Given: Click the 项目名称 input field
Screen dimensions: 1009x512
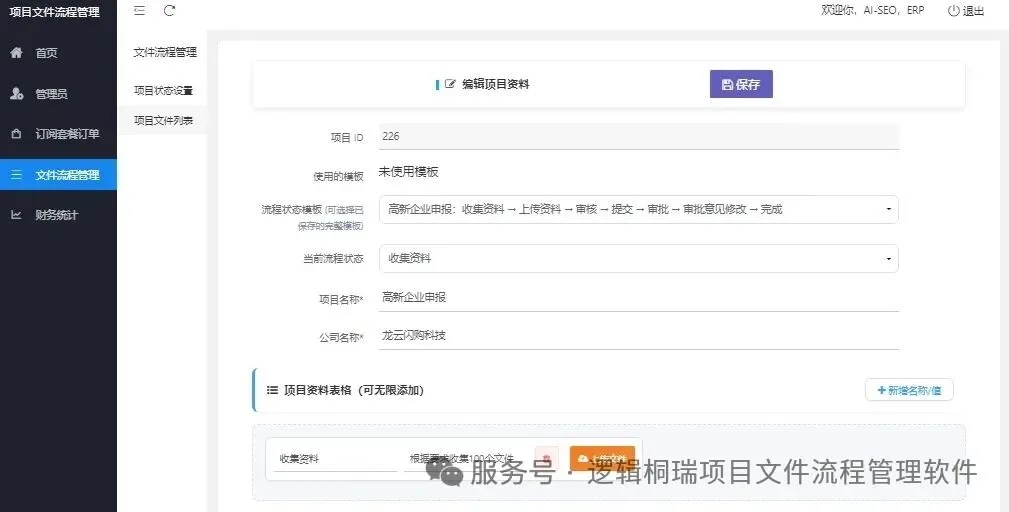Looking at the screenshot, I should tap(638, 298).
